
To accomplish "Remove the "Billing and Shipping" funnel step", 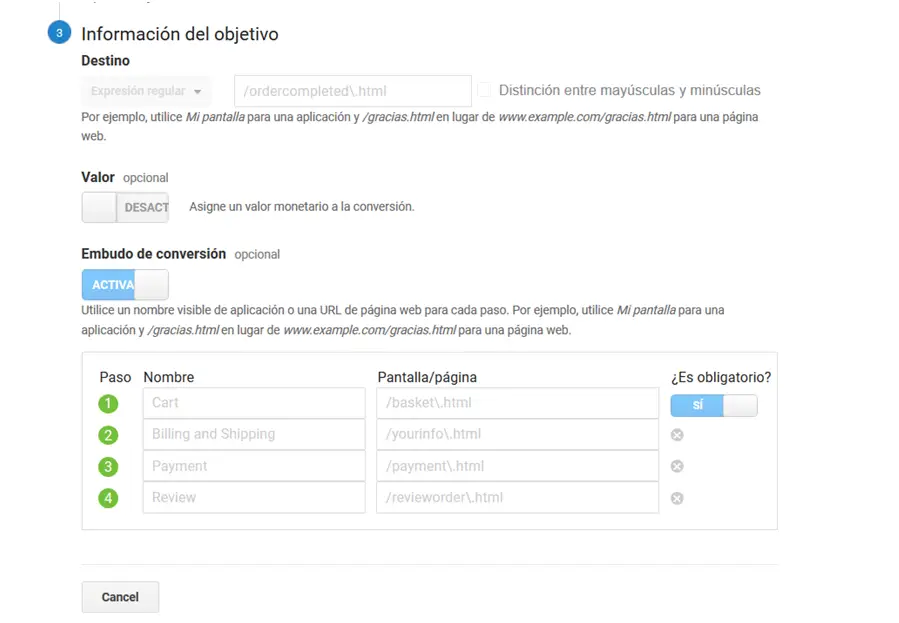I will (677, 434).
